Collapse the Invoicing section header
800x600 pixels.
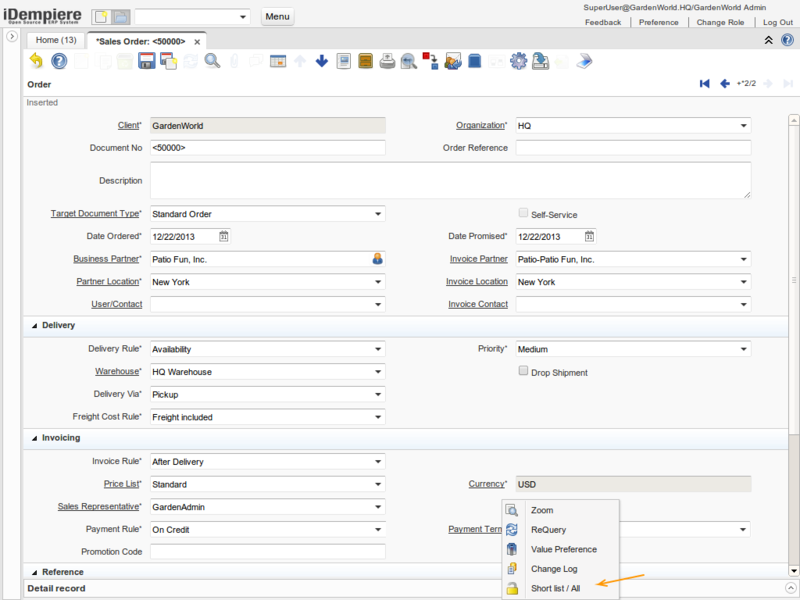(x=36, y=437)
